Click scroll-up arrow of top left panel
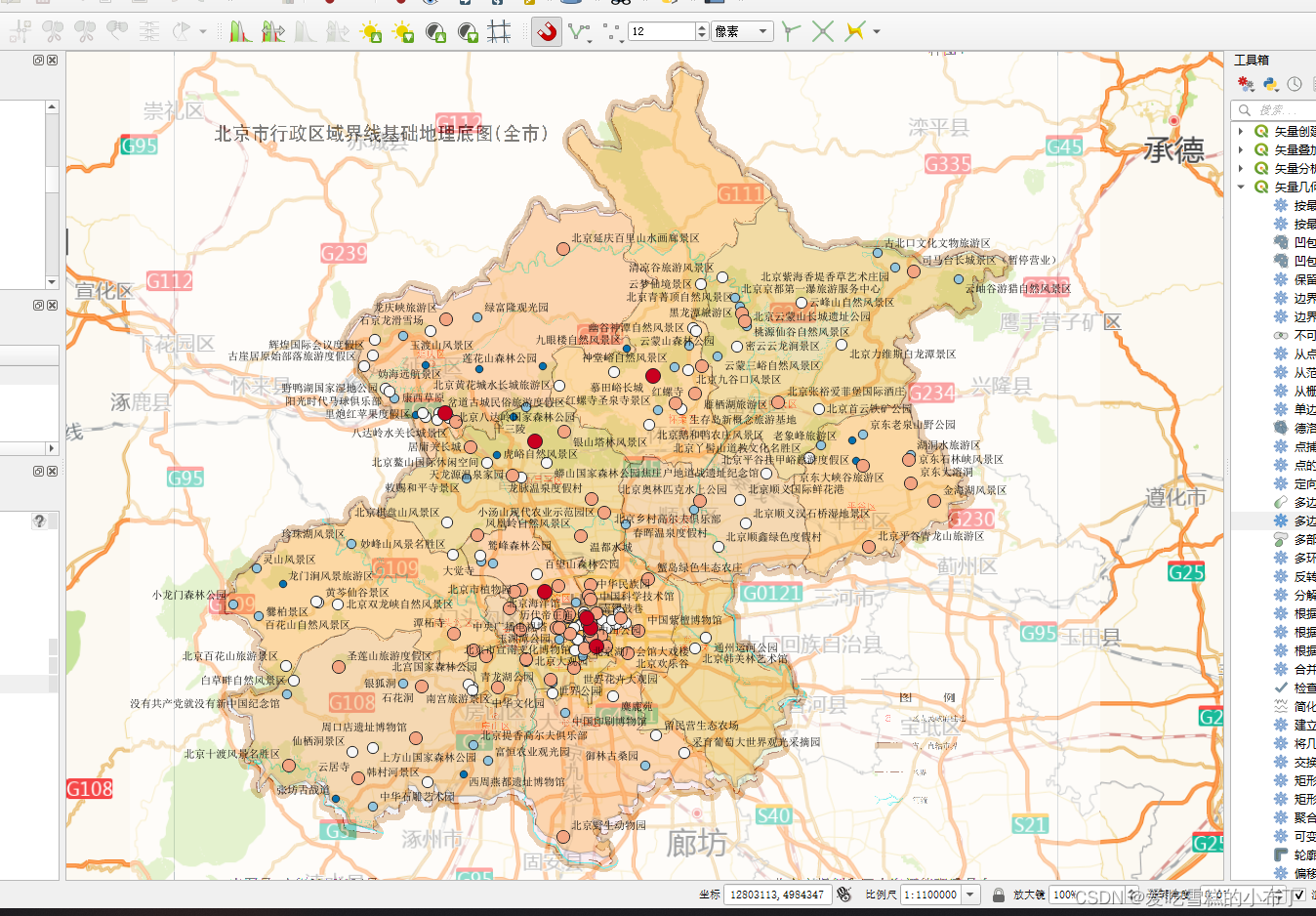 [52, 106]
